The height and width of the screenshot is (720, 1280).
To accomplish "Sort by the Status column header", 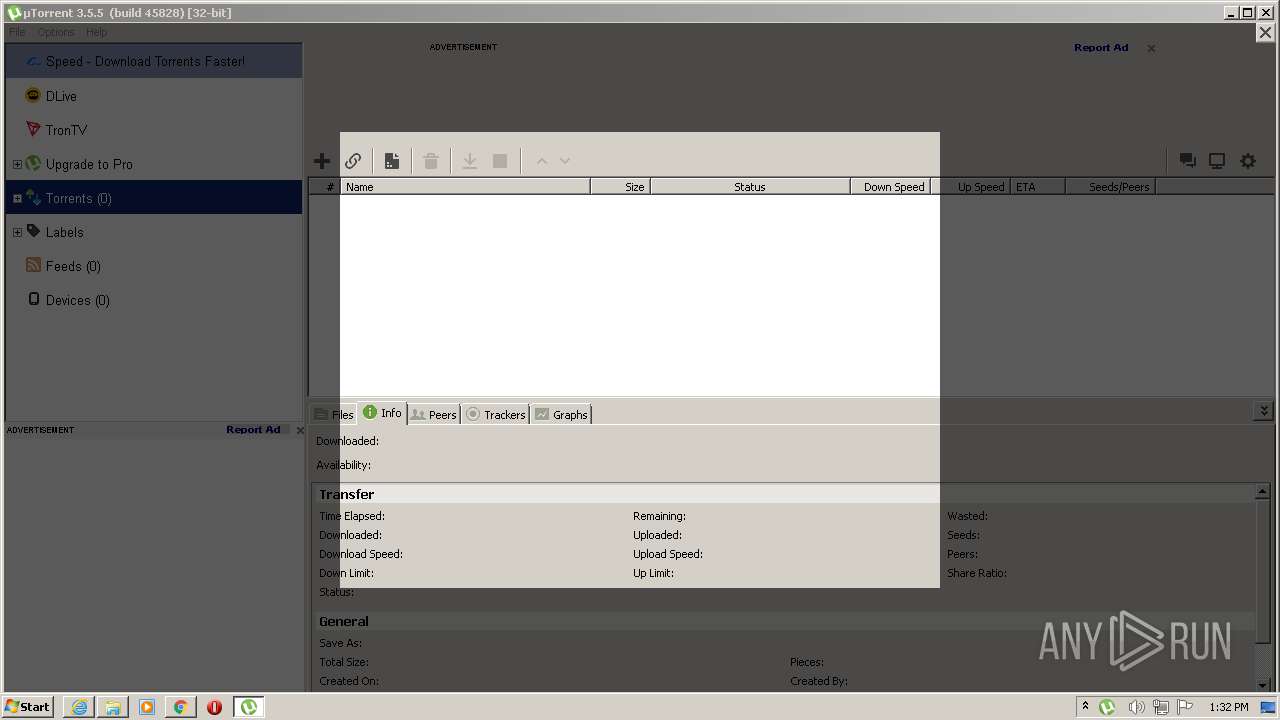I will pyautogui.click(x=750, y=187).
